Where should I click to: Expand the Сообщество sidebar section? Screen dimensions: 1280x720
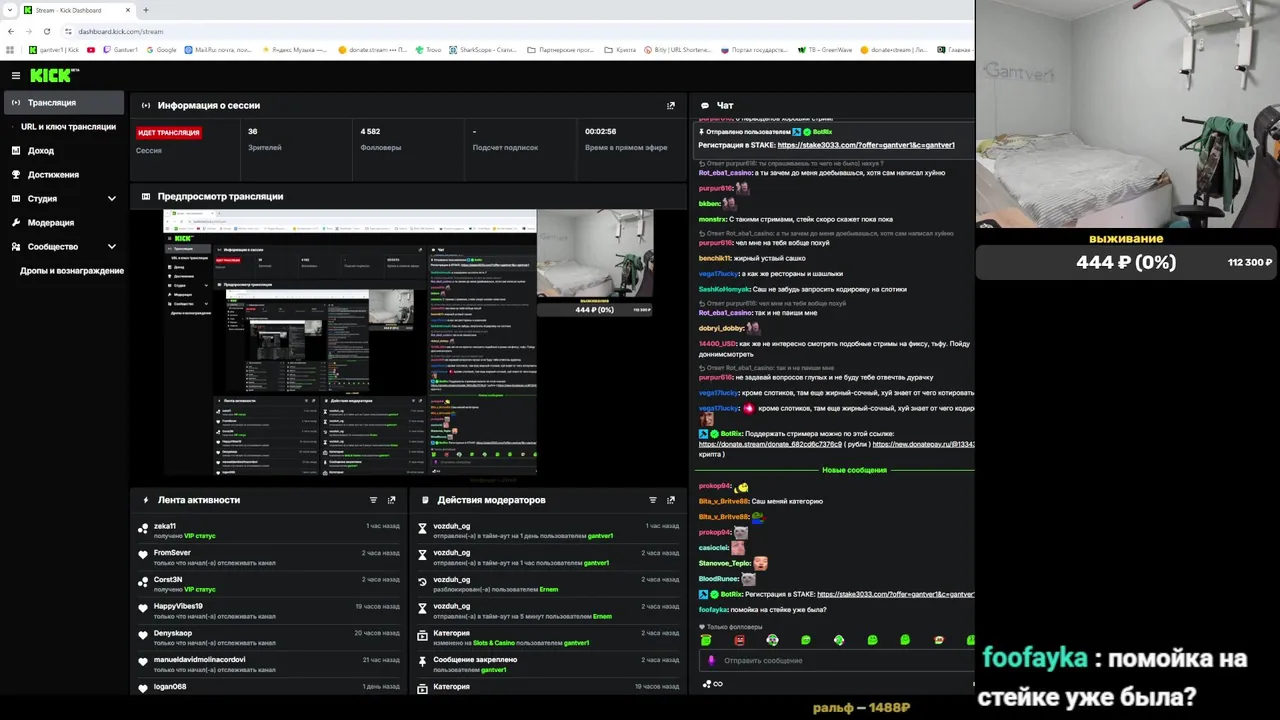click(x=112, y=247)
